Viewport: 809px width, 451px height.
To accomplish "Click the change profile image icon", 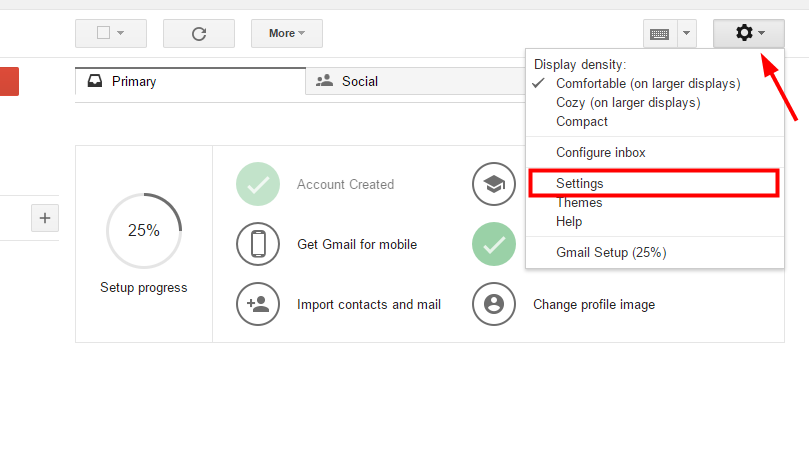I will click(493, 304).
